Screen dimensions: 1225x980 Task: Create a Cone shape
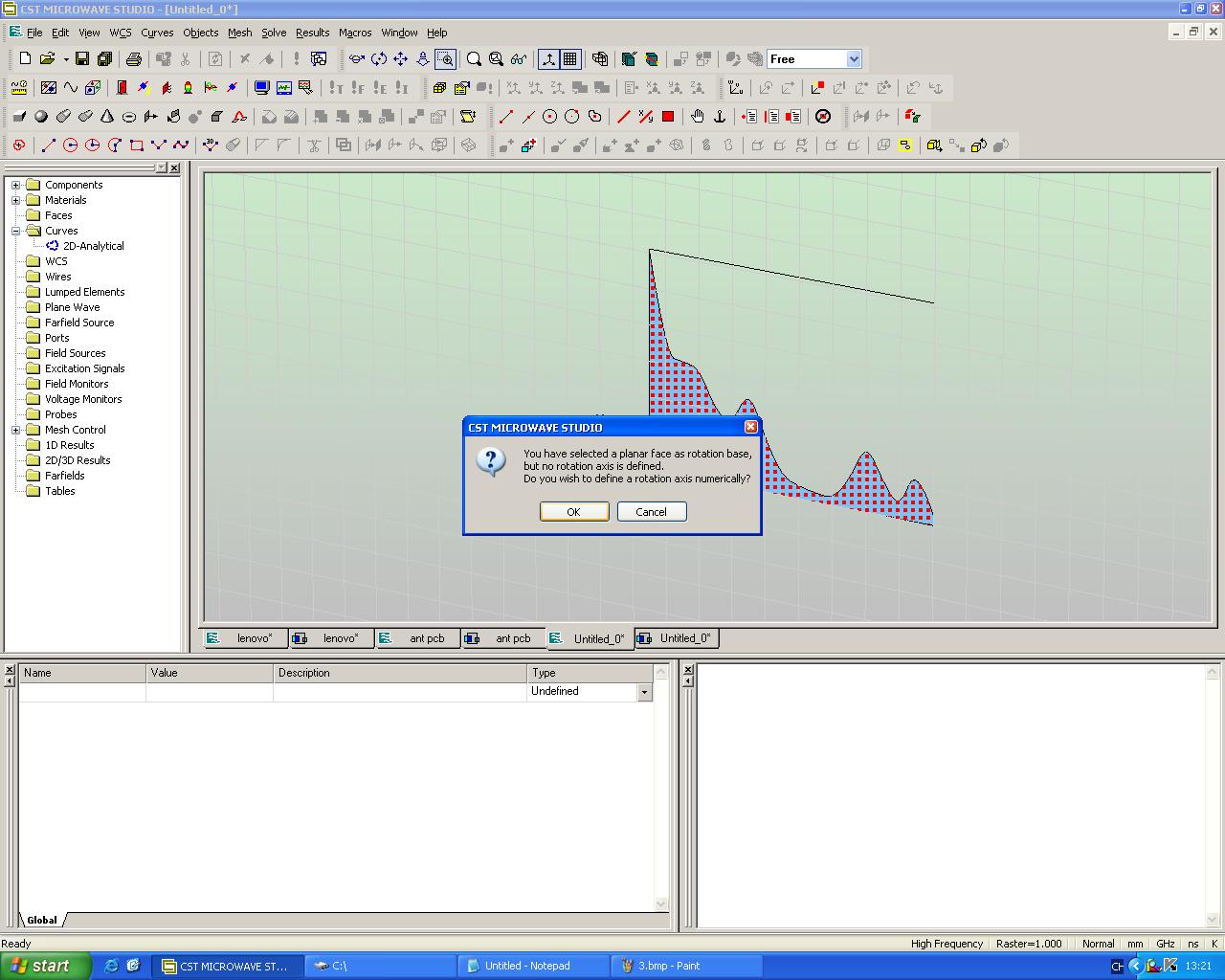107,117
